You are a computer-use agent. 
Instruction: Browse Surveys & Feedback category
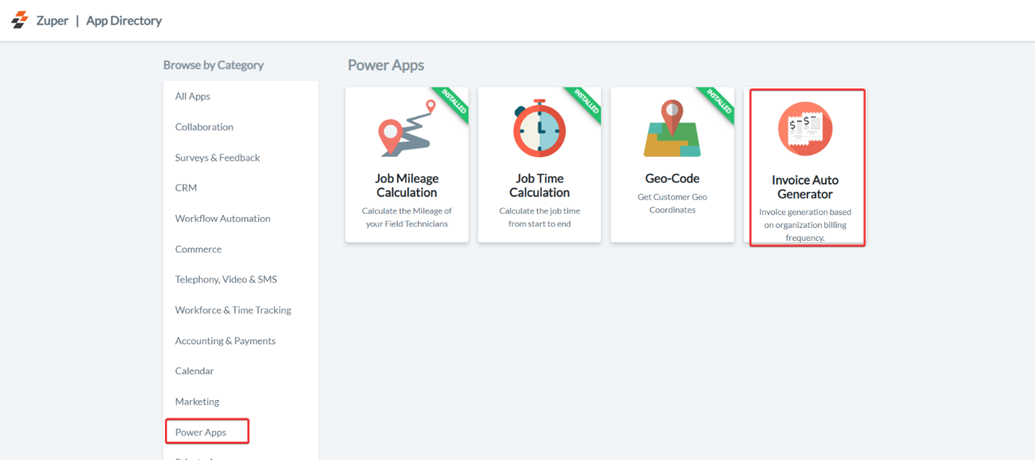tap(217, 158)
